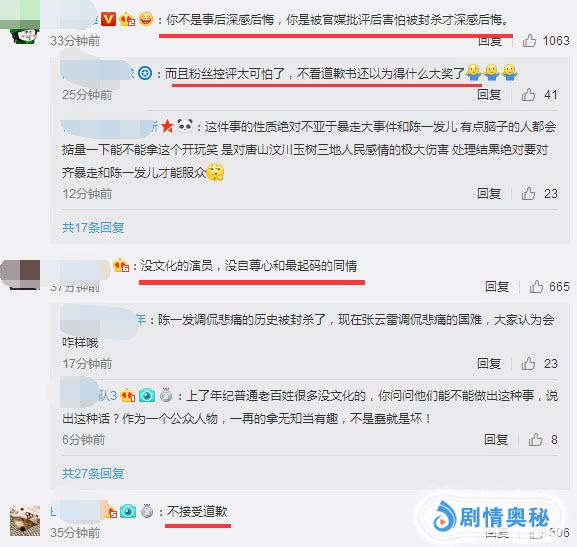The image size is (577, 547).
Task: Click the orange V verified badge
Action: tap(108, 19)
